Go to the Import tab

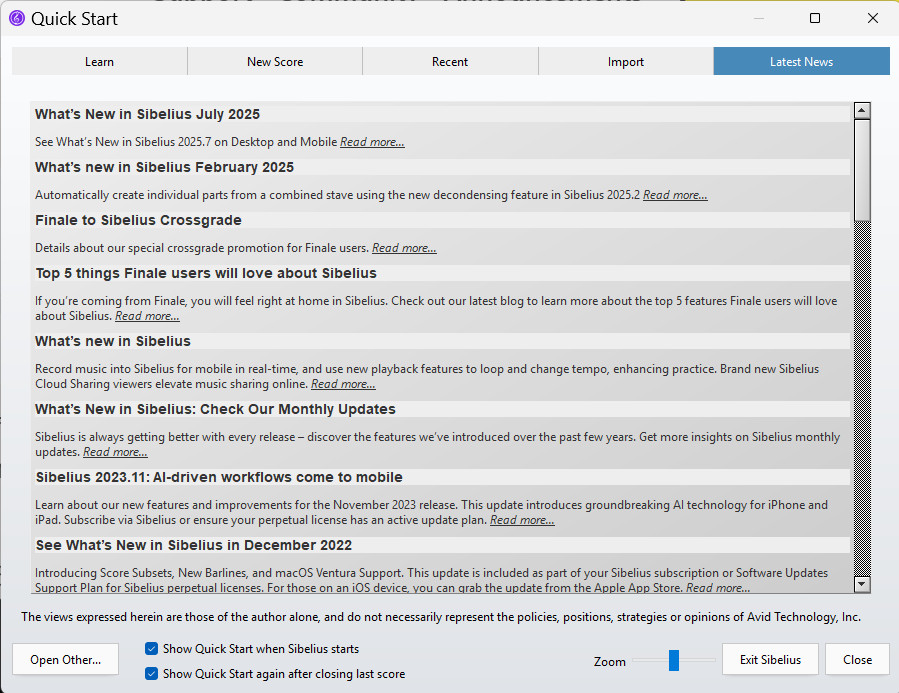pyautogui.click(x=626, y=61)
